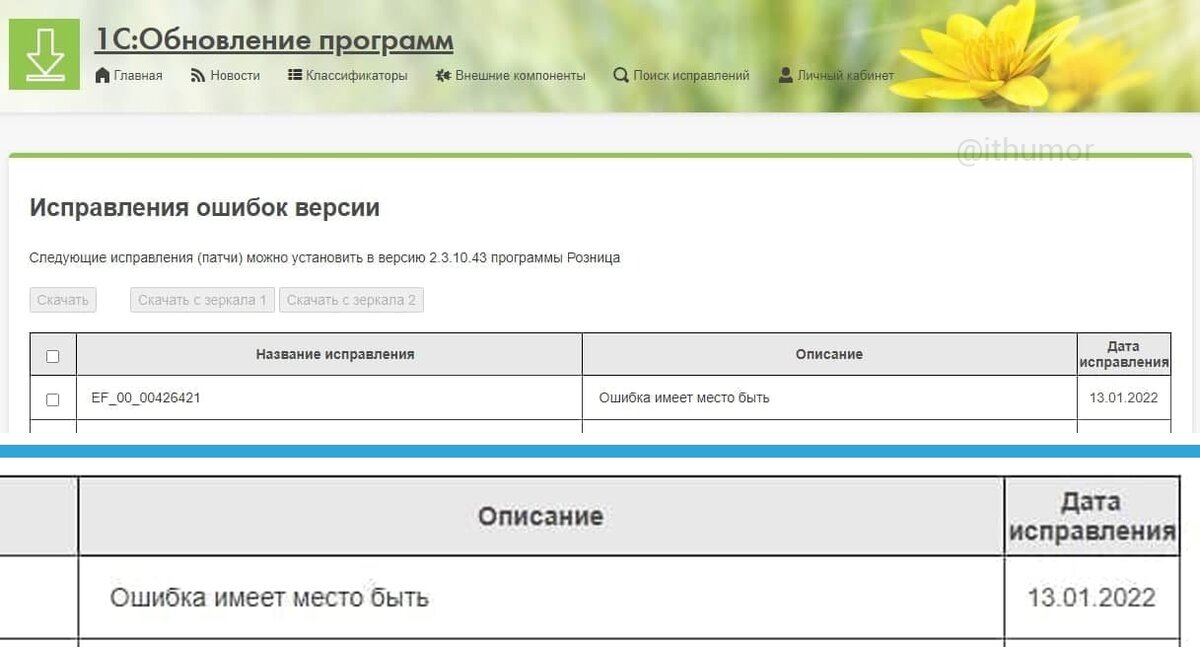Click the list icon beside Классификаторы
Screen dimensions: 1200x647
tap(295, 75)
